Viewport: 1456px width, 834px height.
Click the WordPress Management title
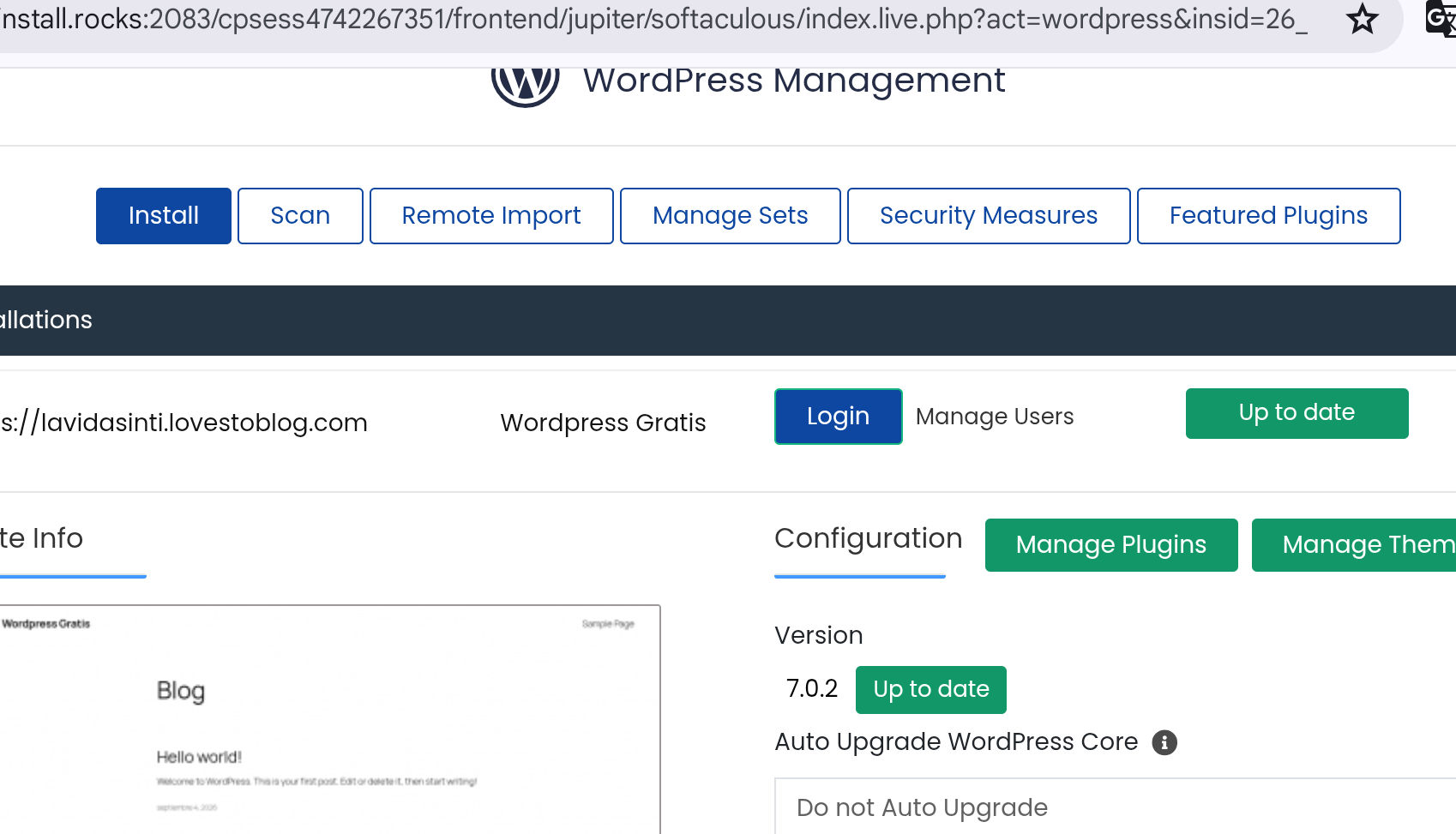[794, 81]
